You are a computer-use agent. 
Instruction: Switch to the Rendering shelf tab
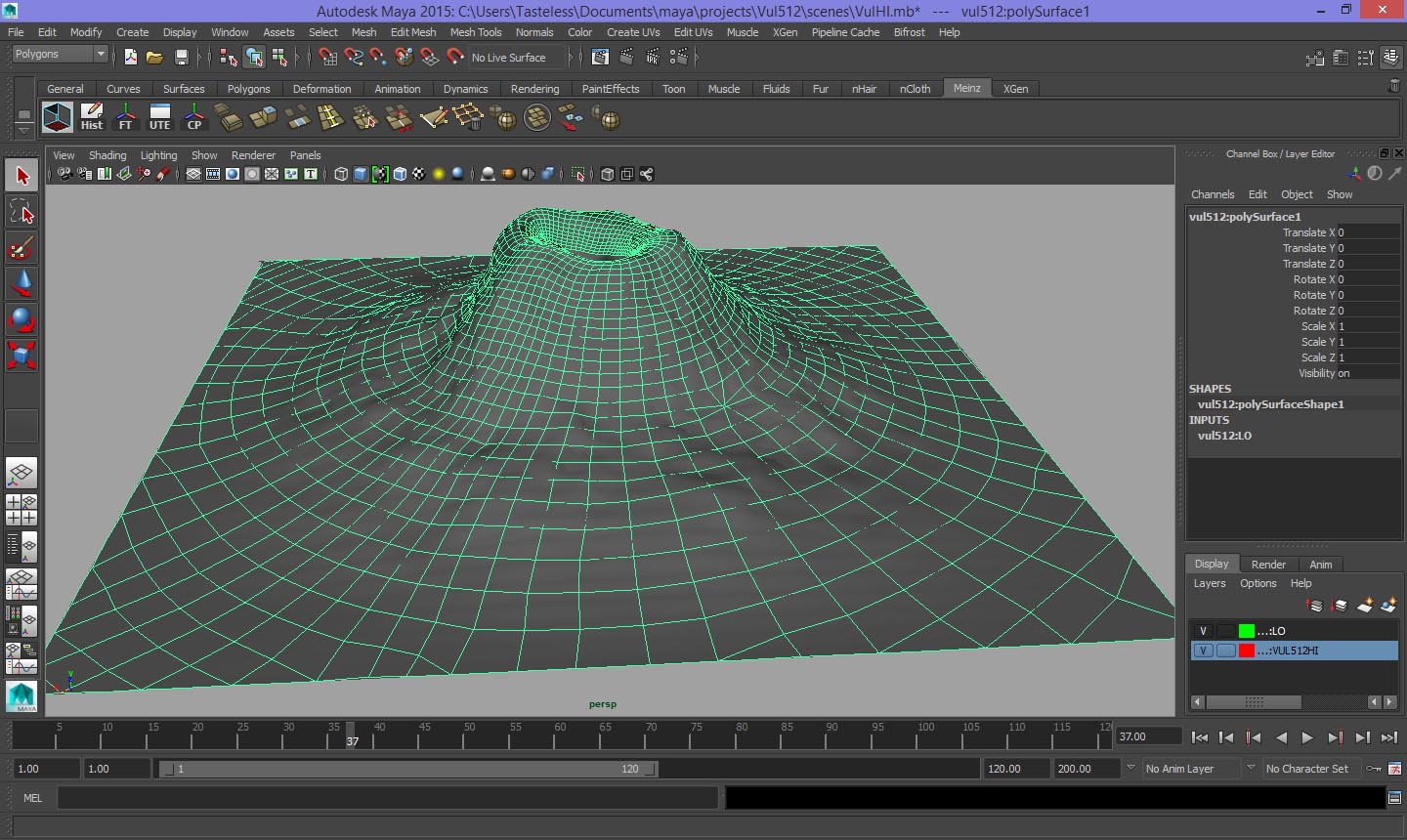tap(534, 89)
